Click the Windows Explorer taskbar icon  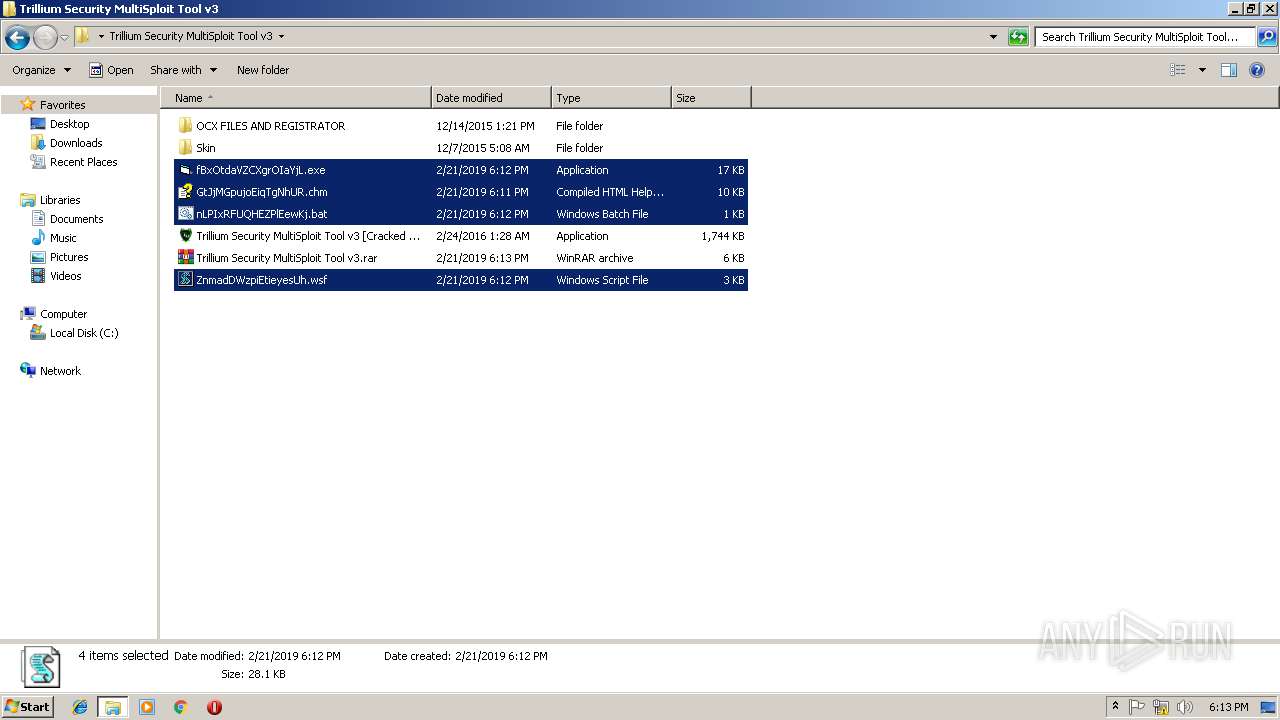pos(113,707)
